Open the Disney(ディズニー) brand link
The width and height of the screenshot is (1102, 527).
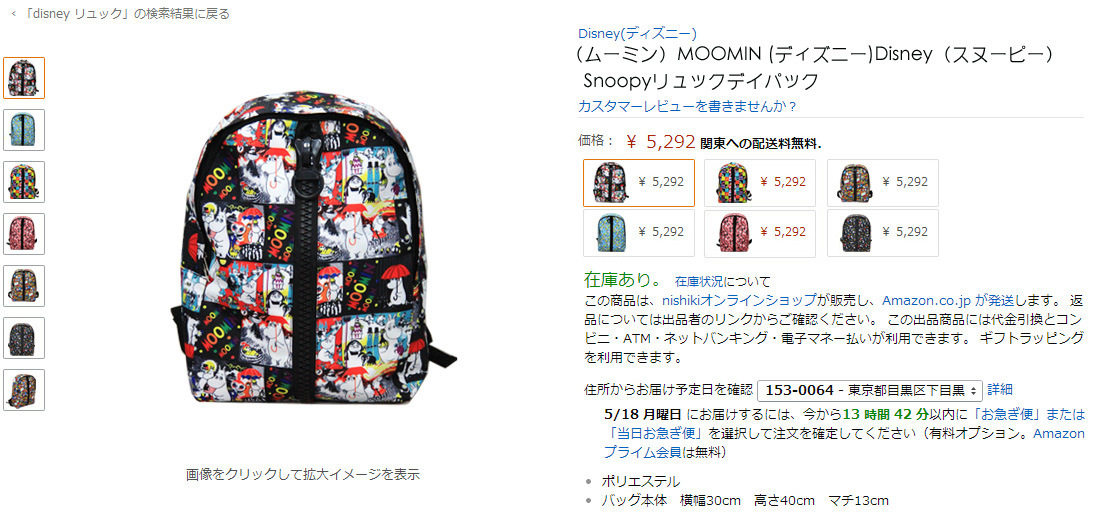coord(637,33)
